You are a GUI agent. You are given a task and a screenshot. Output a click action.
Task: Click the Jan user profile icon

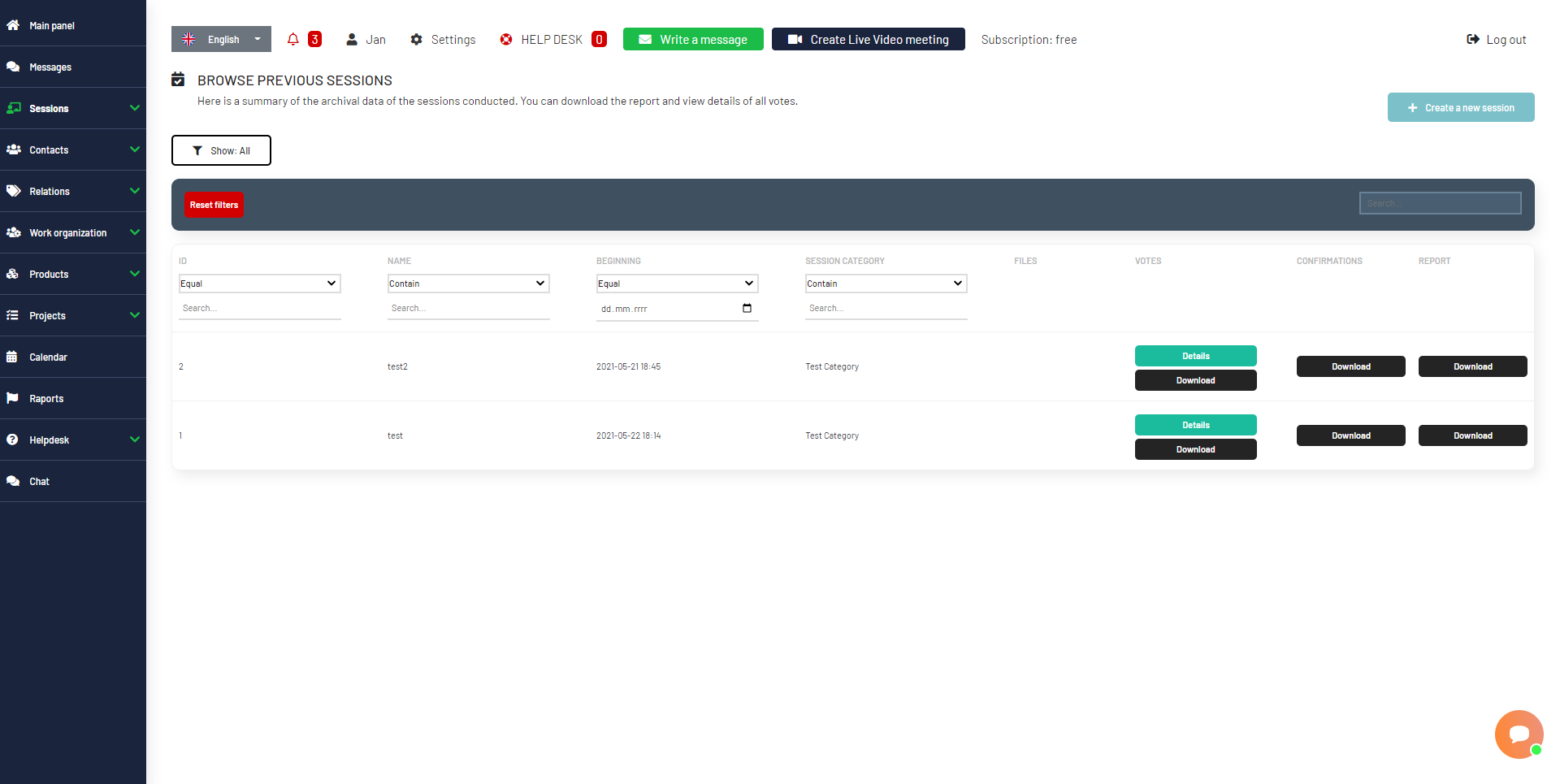[352, 39]
